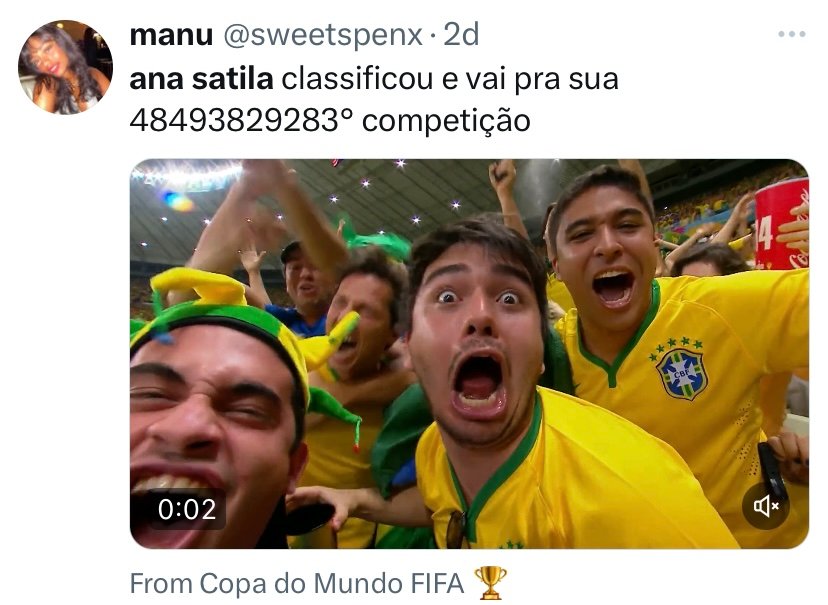Screen dimensions: 828x605
Task: Click the trophy emoji after FIFA
Action: [x=490, y=583]
